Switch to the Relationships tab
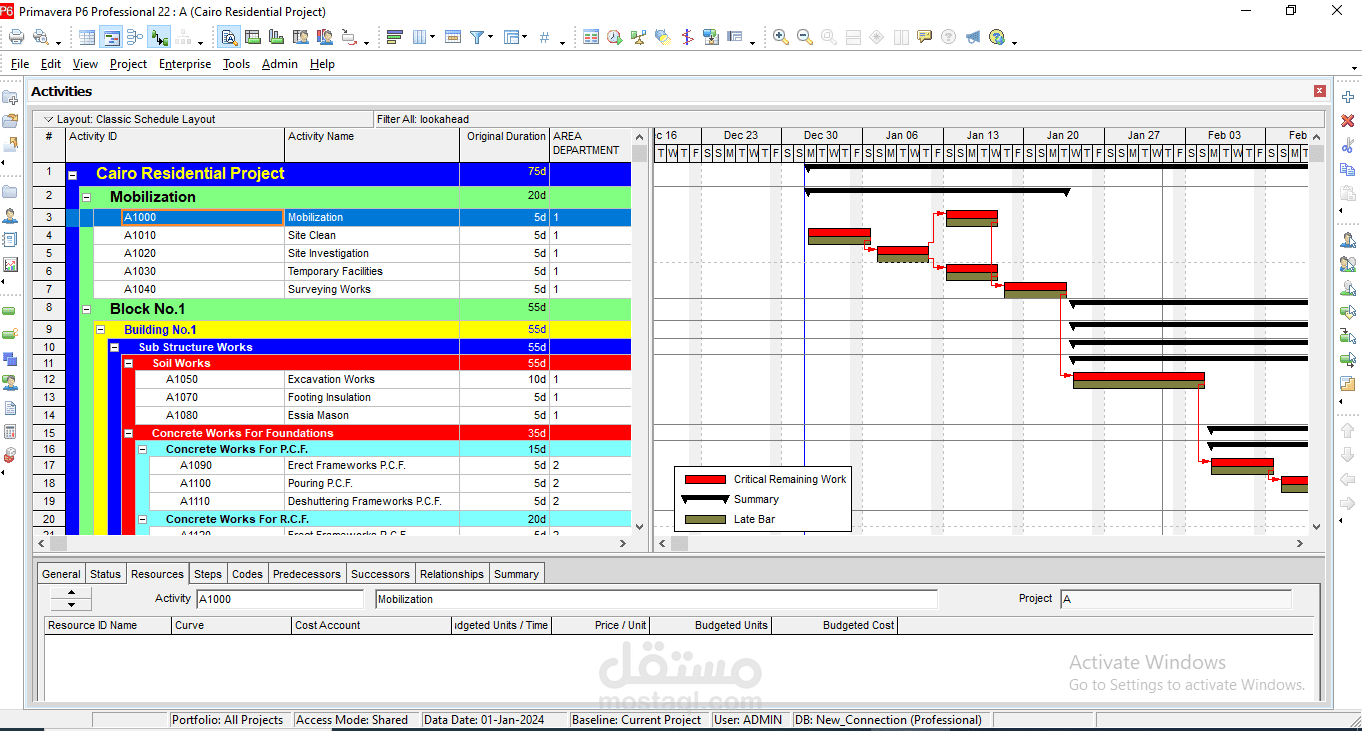 452,574
